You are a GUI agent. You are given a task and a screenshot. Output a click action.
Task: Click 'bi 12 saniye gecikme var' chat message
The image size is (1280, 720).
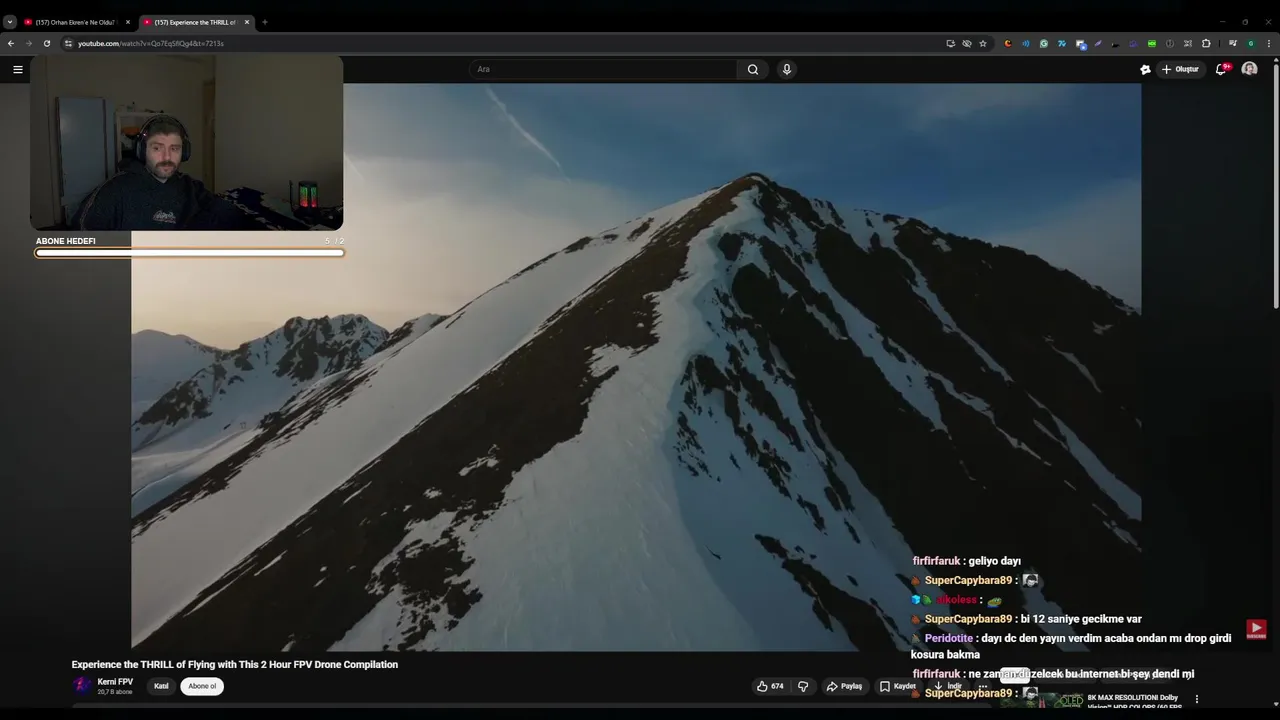click(1081, 619)
